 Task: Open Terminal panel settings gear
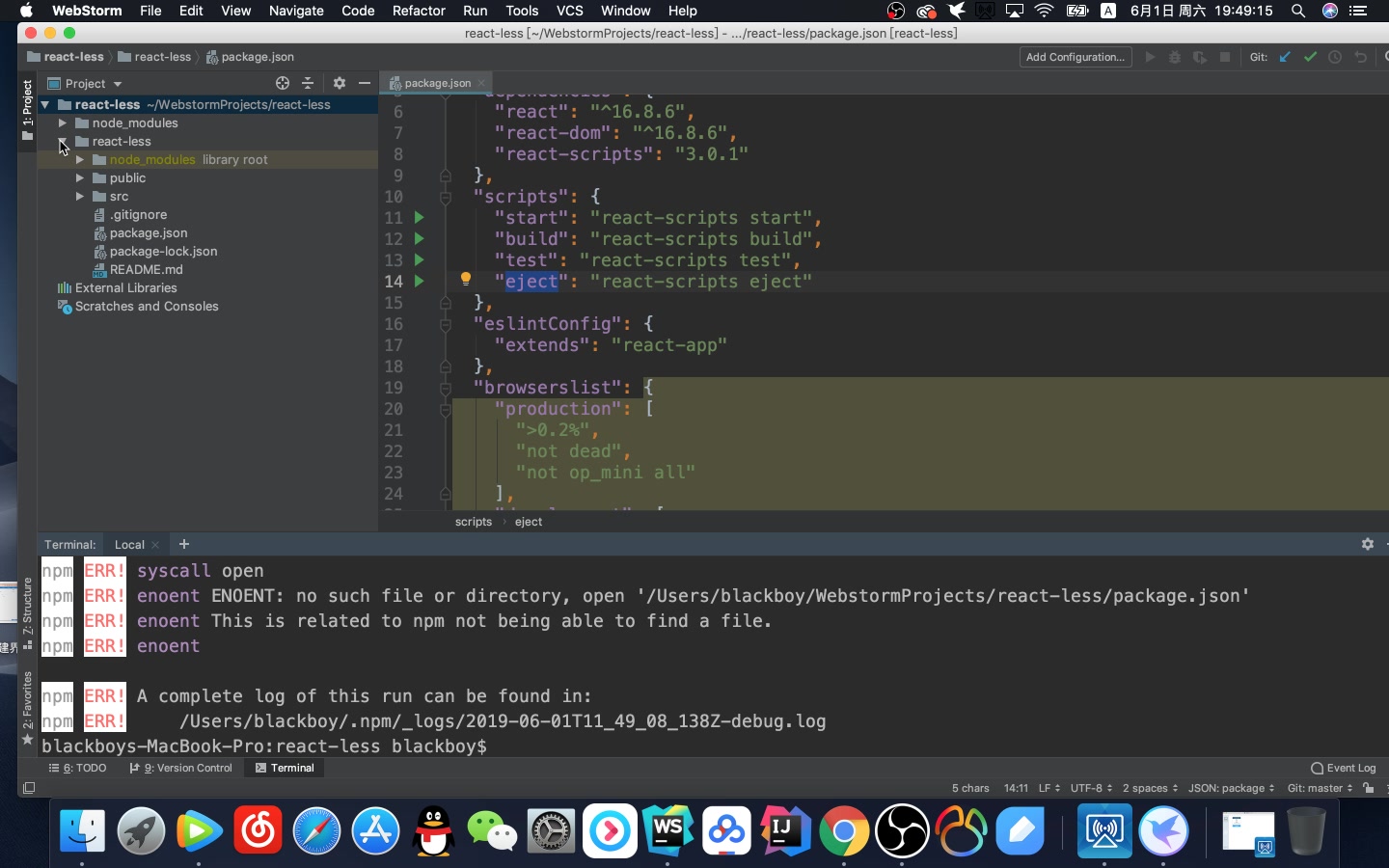click(1367, 544)
